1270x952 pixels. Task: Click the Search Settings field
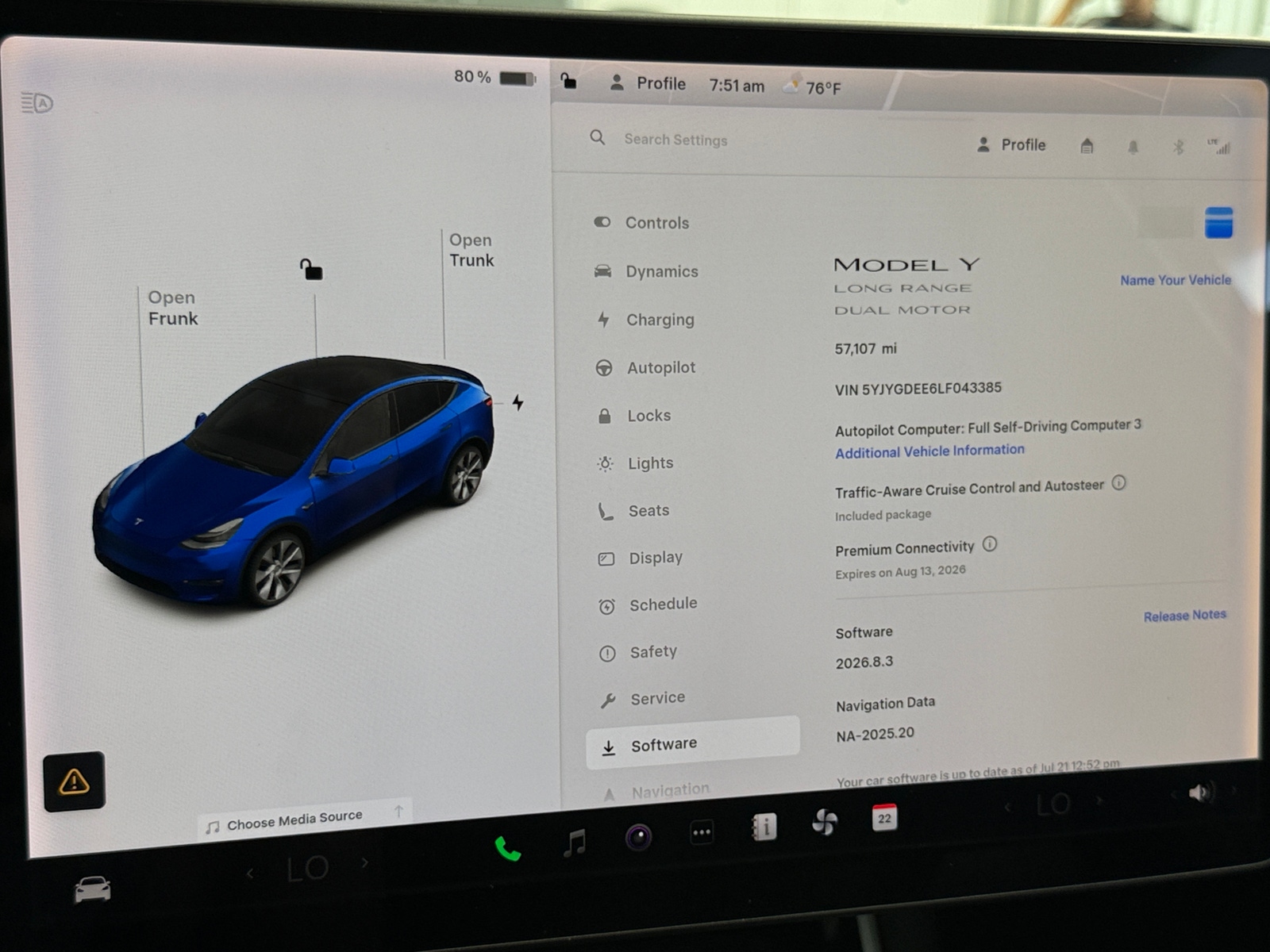pos(675,140)
